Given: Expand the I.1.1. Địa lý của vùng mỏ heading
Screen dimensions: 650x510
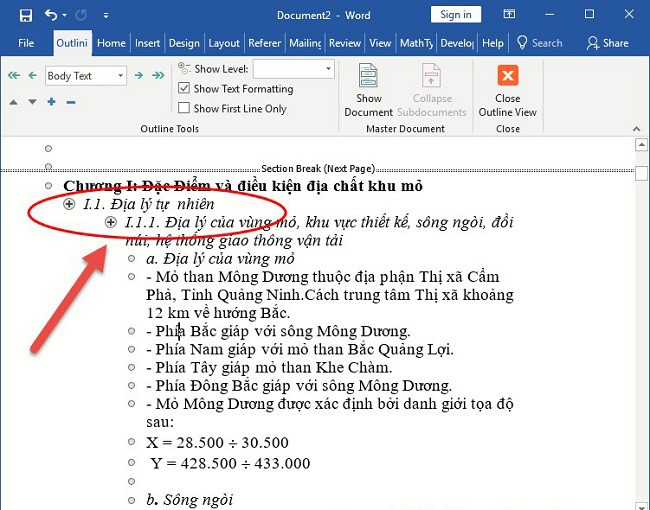Looking at the screenshot, I should pos(110,222).
